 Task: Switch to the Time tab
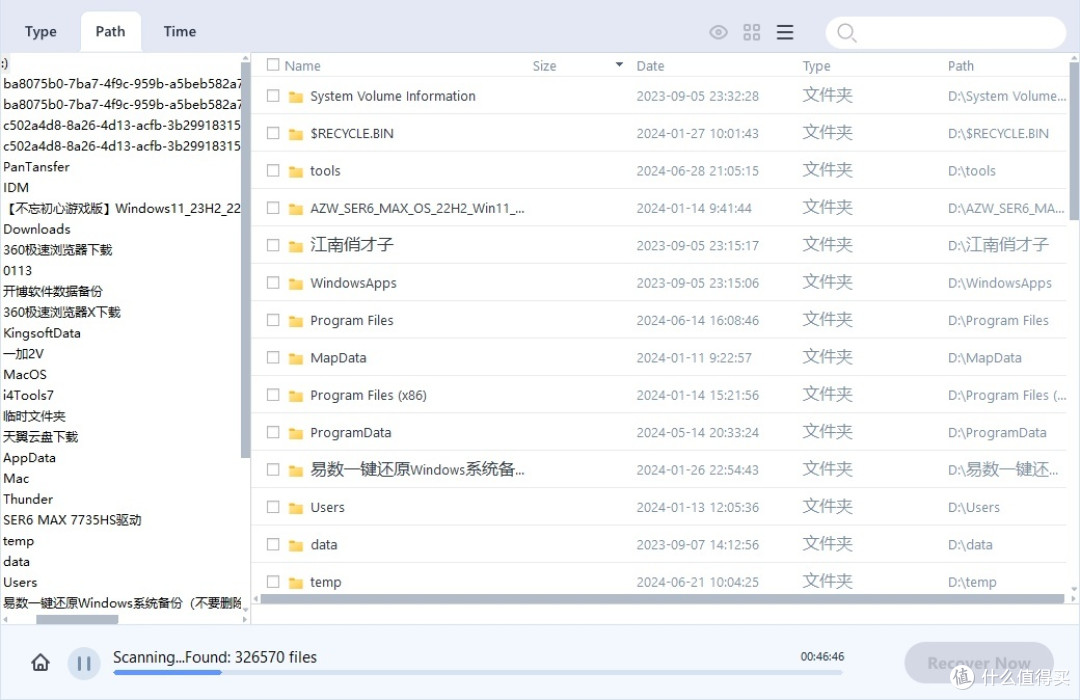[180, 32]
